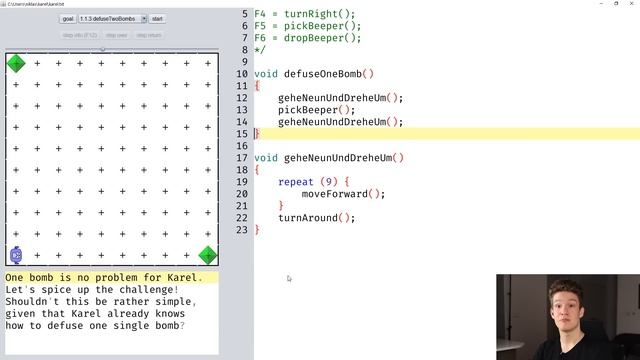Click the highlighted closing brace on line 15

257,134
